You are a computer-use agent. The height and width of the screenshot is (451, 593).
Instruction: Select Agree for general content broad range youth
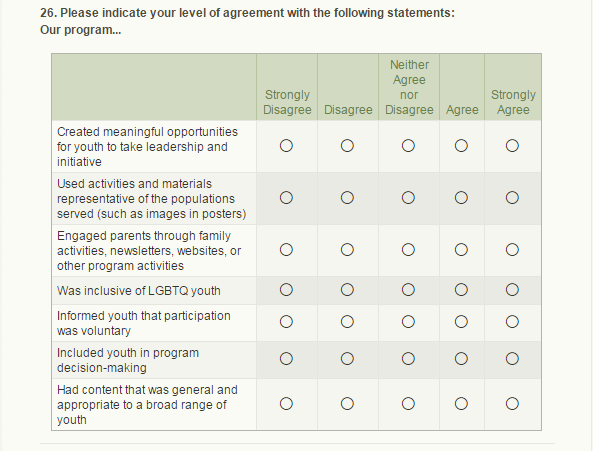click(461, 404)
